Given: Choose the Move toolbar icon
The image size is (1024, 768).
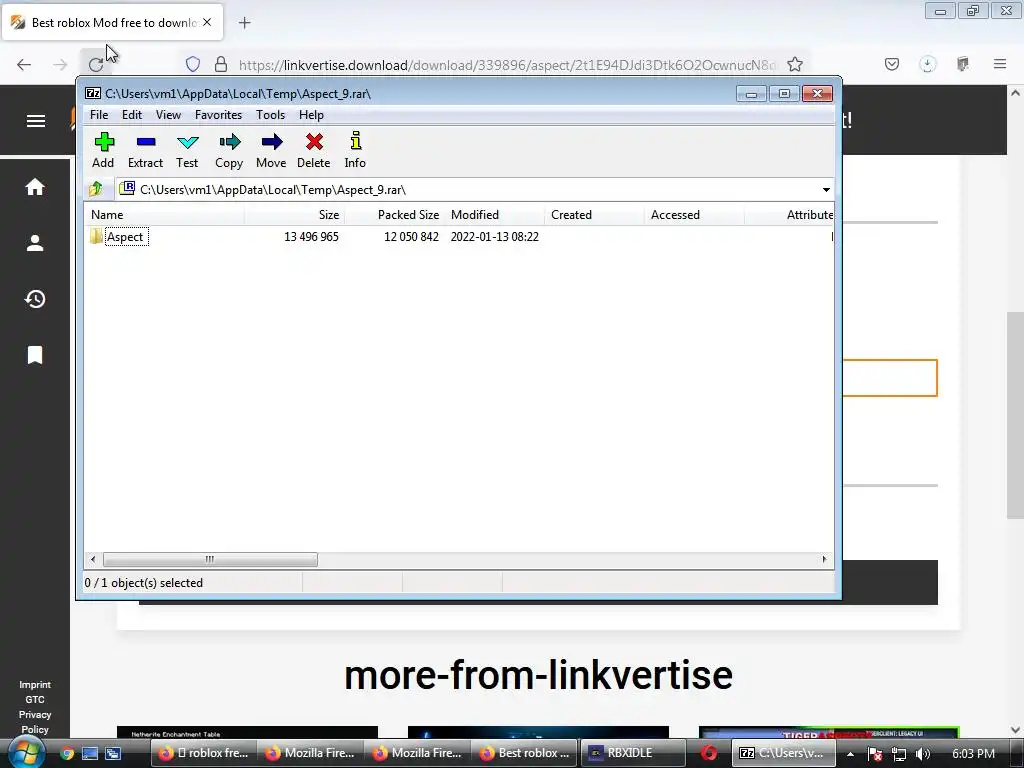Looking at the screenshot, I should 271,150.
